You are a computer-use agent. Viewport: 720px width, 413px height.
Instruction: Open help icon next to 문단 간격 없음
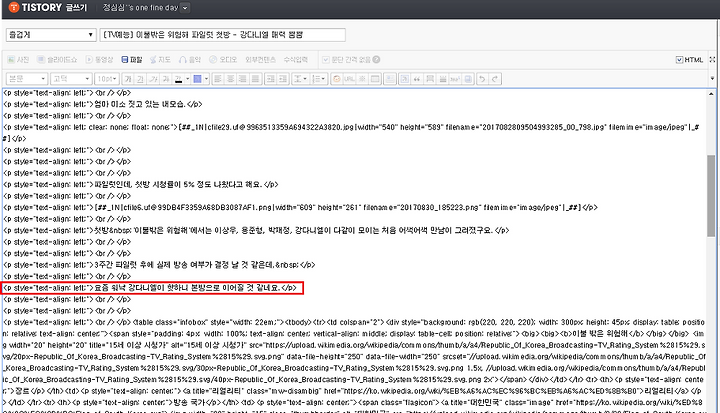click(x=376, y=60)
